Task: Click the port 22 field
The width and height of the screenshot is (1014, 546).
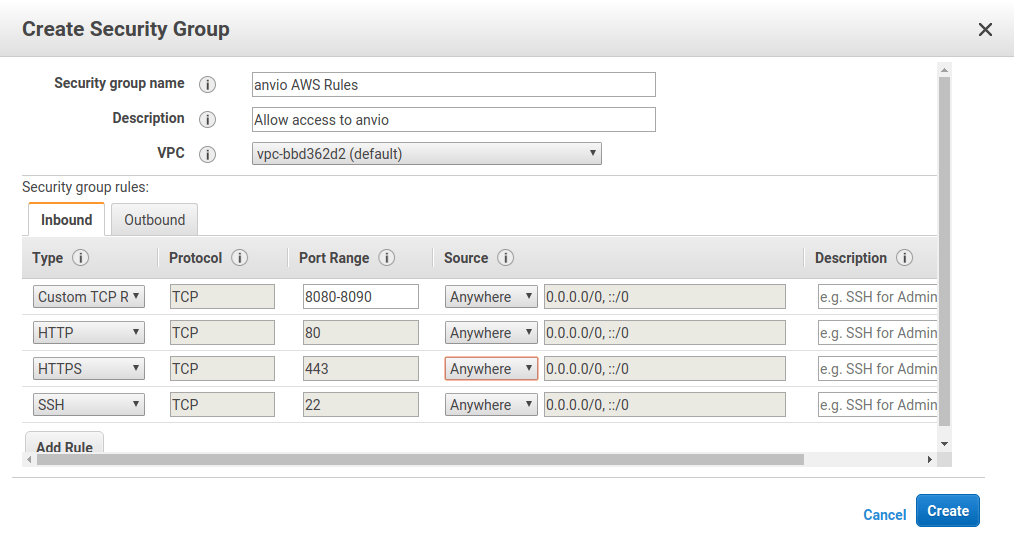Action: 360,404
